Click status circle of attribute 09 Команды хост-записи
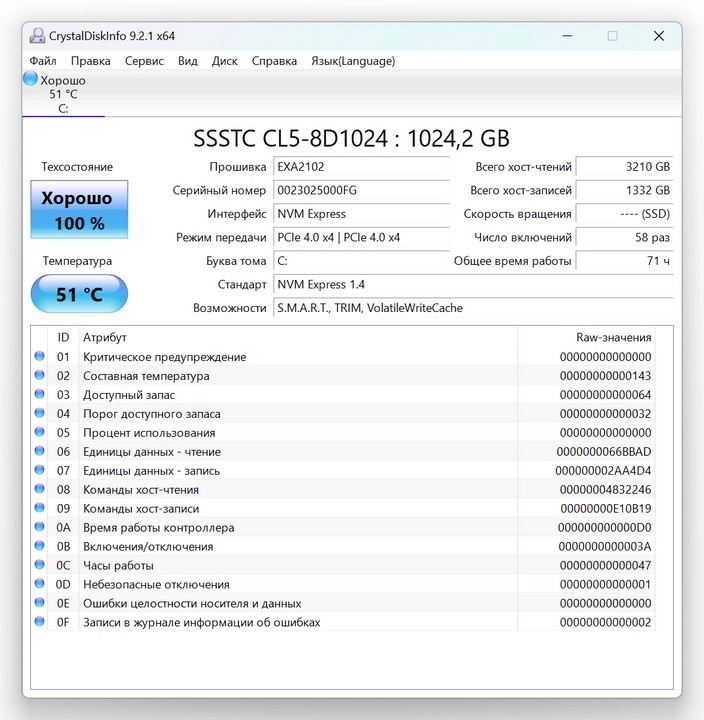 39,508
